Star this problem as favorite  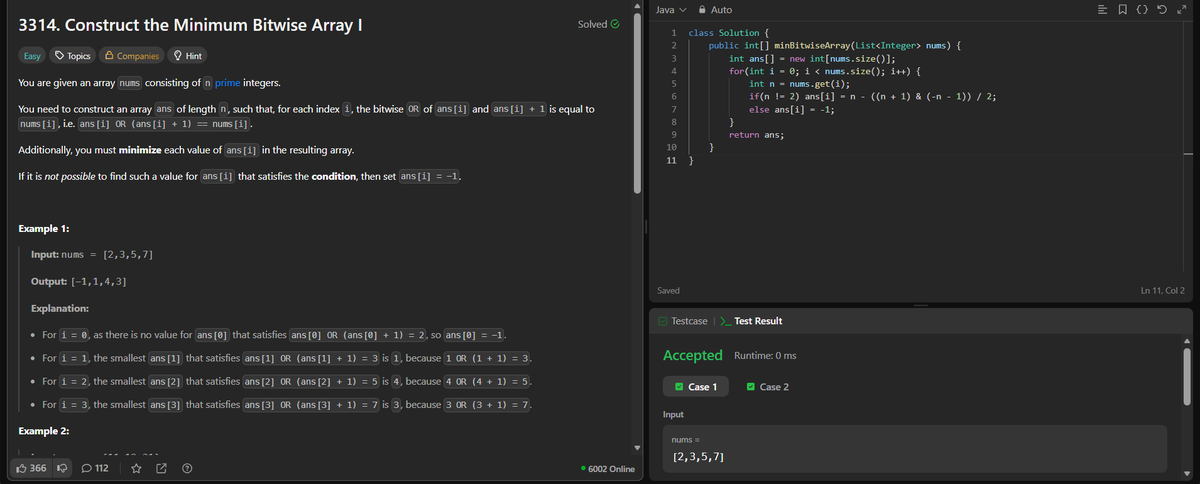point(135,468)
